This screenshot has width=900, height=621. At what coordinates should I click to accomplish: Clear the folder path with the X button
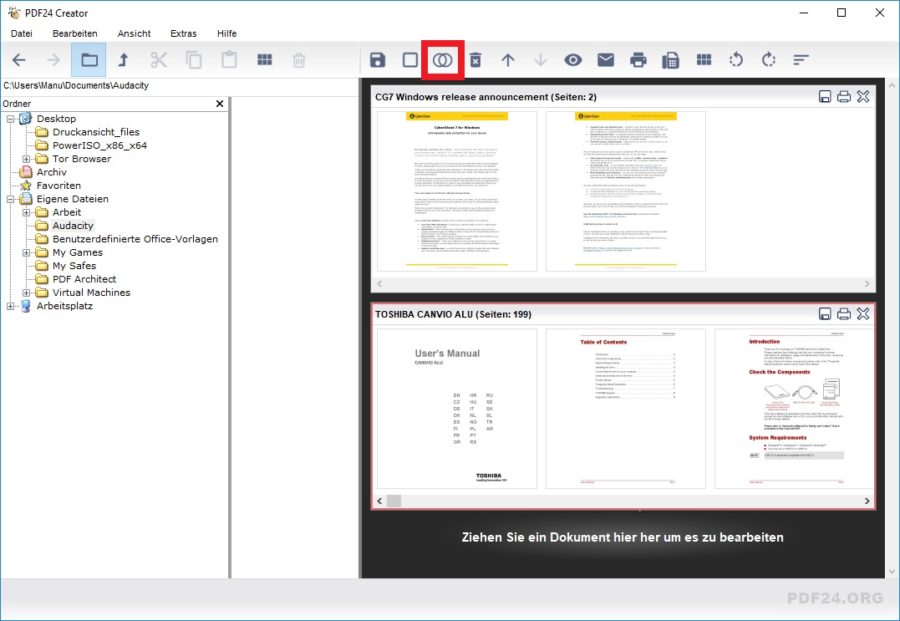pos(219,103)
